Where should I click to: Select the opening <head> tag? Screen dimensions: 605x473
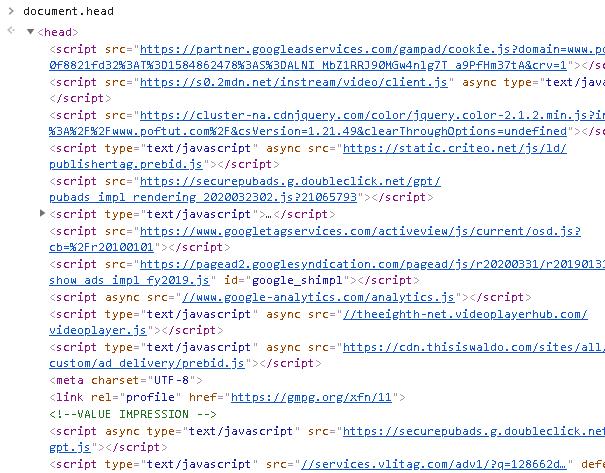53,32
